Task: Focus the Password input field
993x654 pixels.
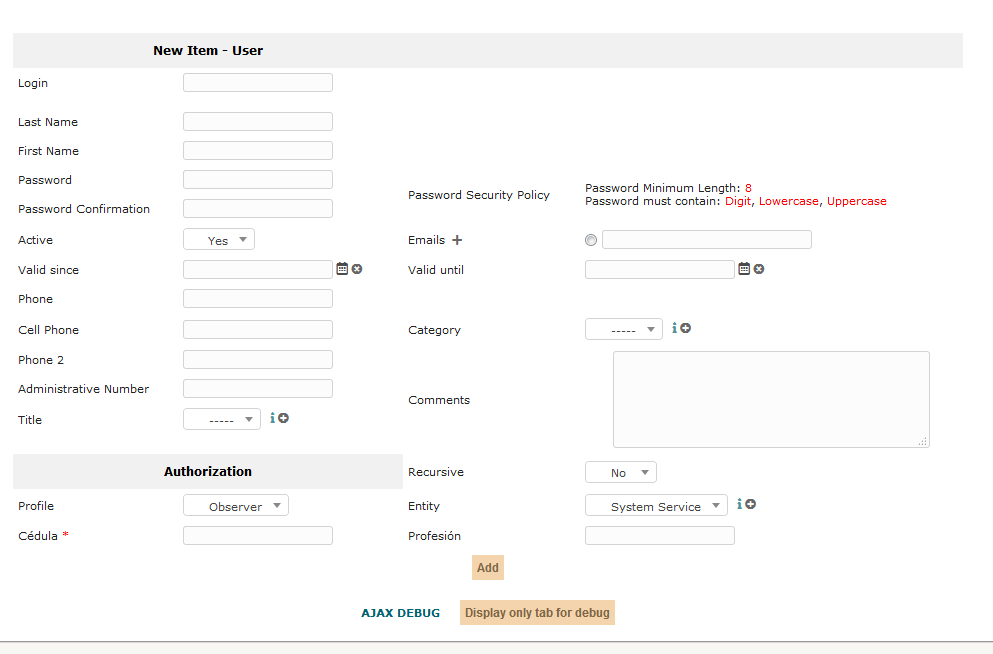Action: [258, 180]
